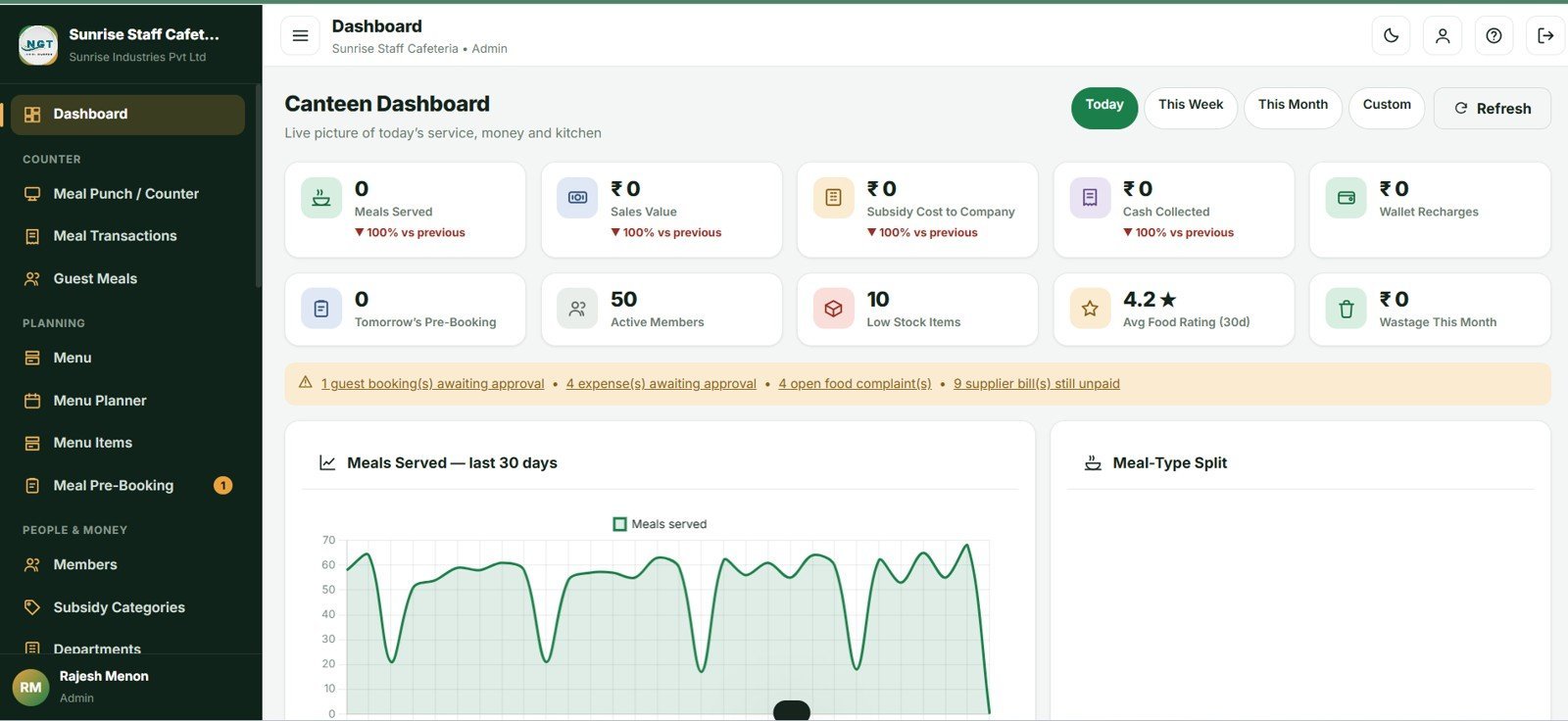The image size is (1568, 721).
Task: Toggle the Meals served chart legend
Action: (660, 524)
